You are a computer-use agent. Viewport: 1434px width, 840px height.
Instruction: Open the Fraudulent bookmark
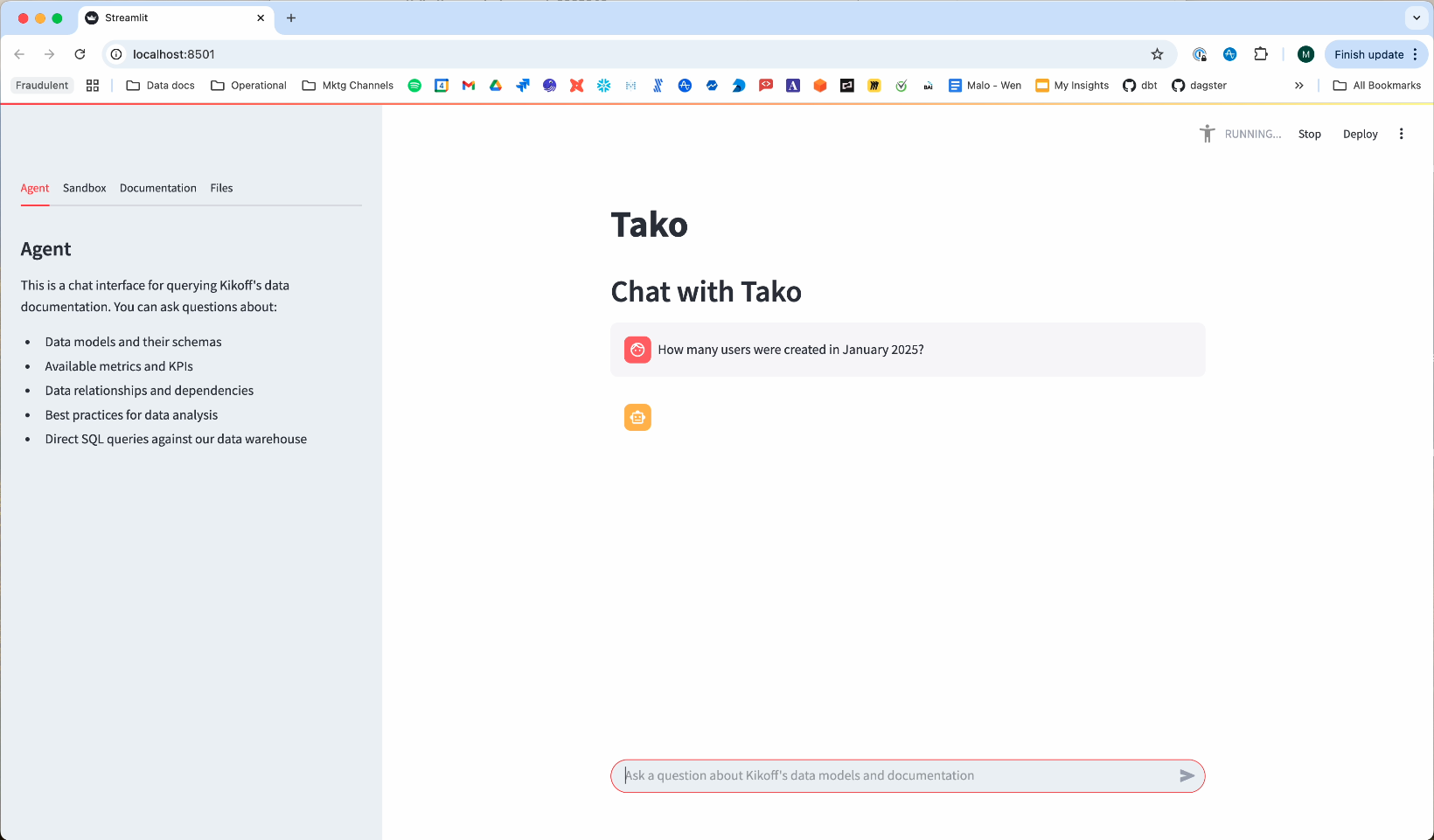pyautogui.click(x=42, y=86)
